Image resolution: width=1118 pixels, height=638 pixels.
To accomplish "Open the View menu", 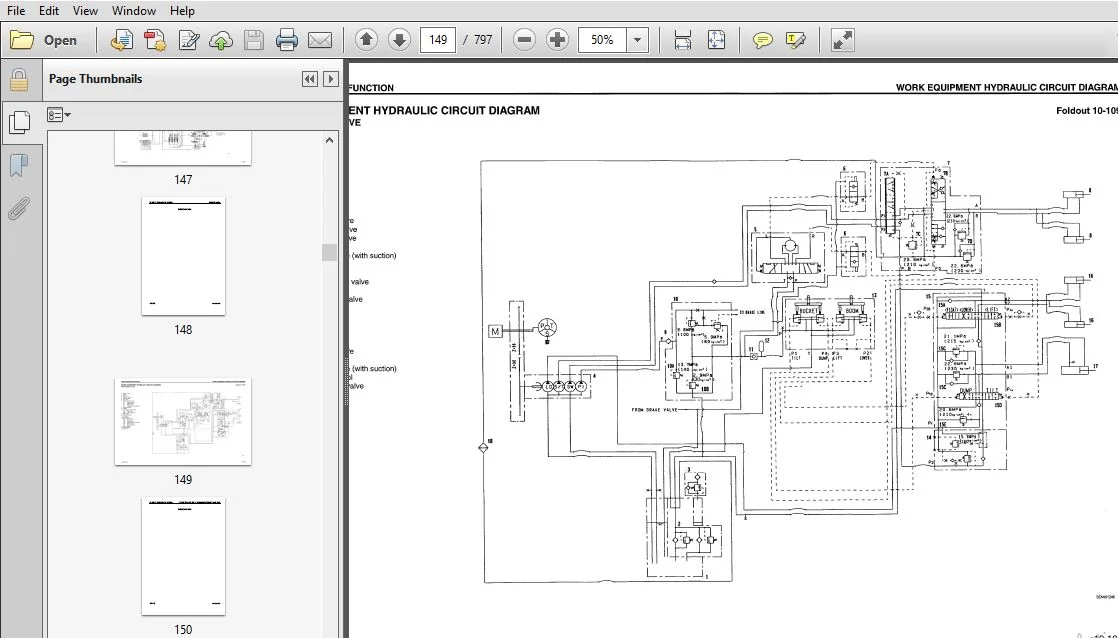I will pos(85,11).
